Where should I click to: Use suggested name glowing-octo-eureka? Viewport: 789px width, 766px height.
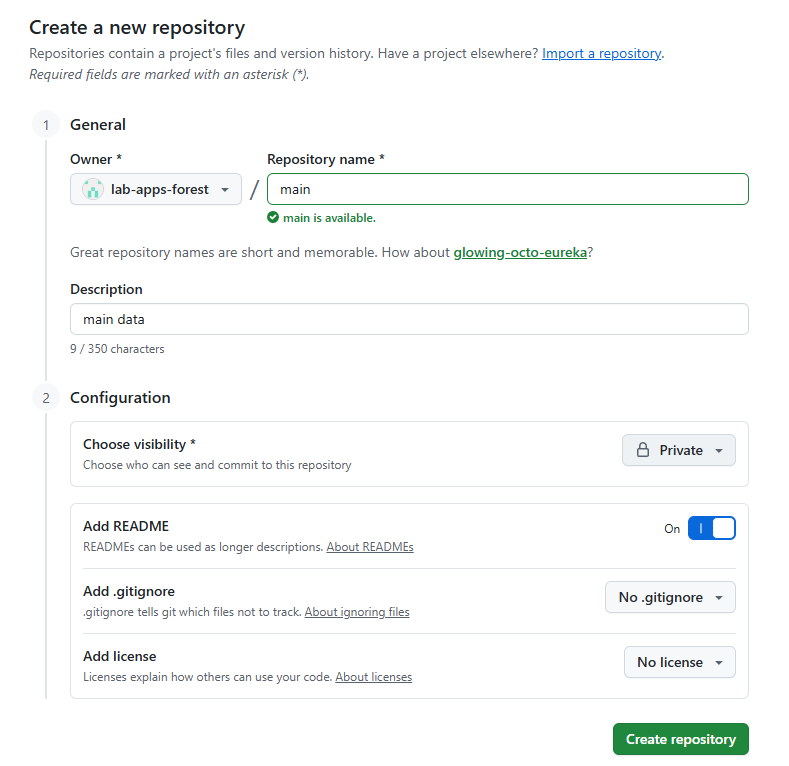point(520,253)
